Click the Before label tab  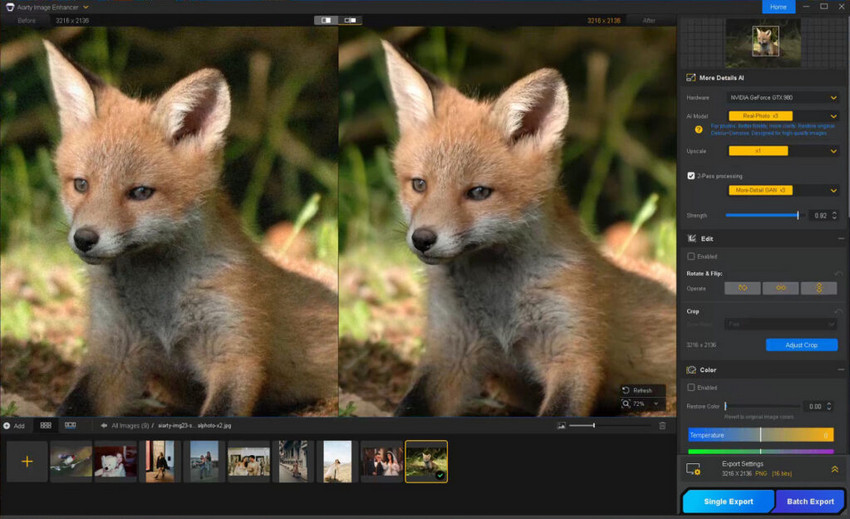(27, 21)
